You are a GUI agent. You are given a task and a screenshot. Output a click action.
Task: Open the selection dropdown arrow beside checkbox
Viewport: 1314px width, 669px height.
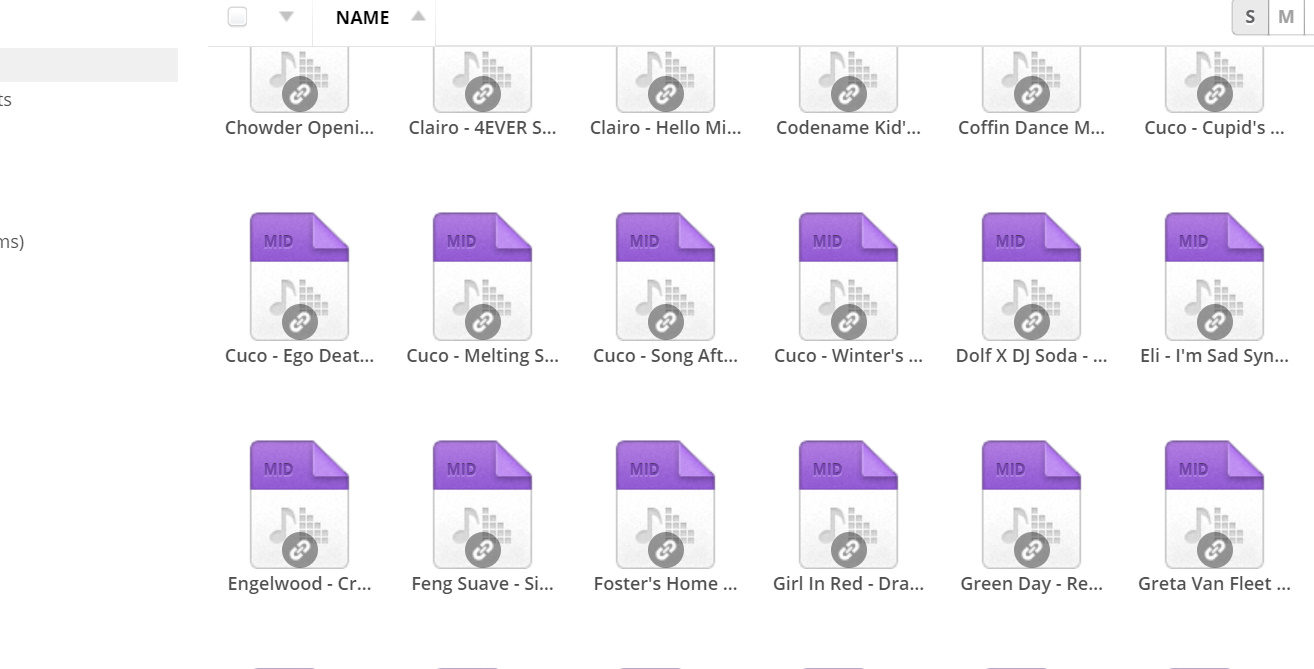(287, 16)
